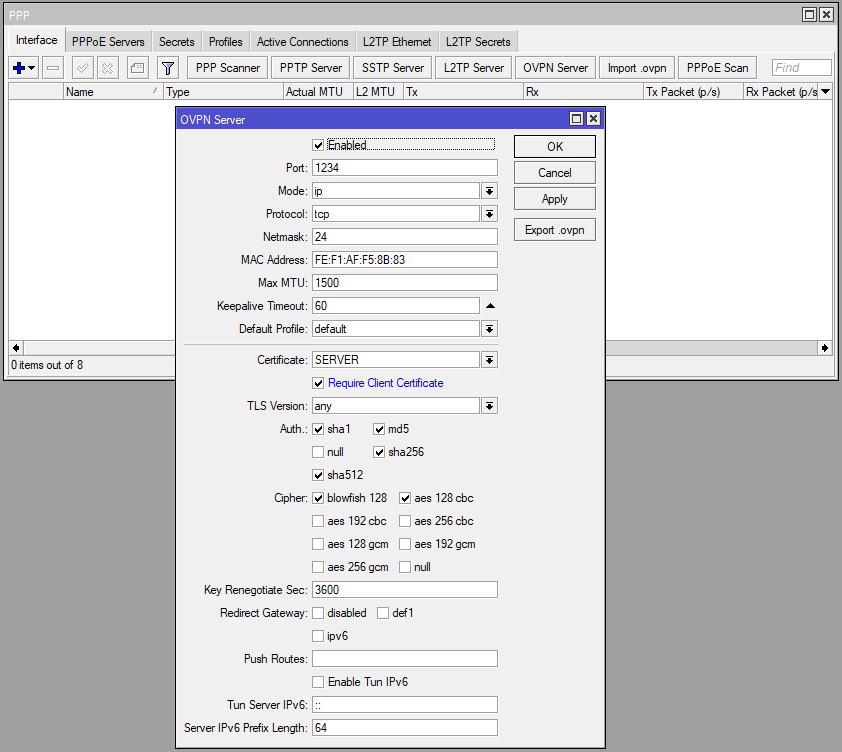Click the Push Routes input field
The height and width of the screenshot is (752, 842).
coord(405,659)
